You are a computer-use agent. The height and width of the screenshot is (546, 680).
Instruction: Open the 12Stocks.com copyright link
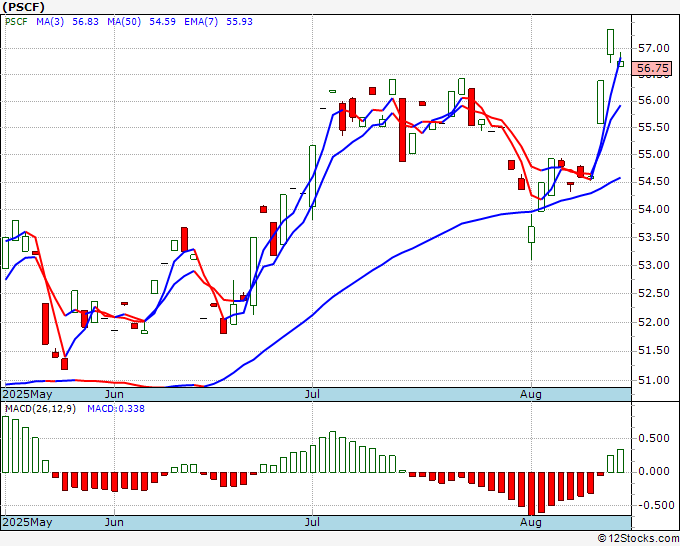638,538
